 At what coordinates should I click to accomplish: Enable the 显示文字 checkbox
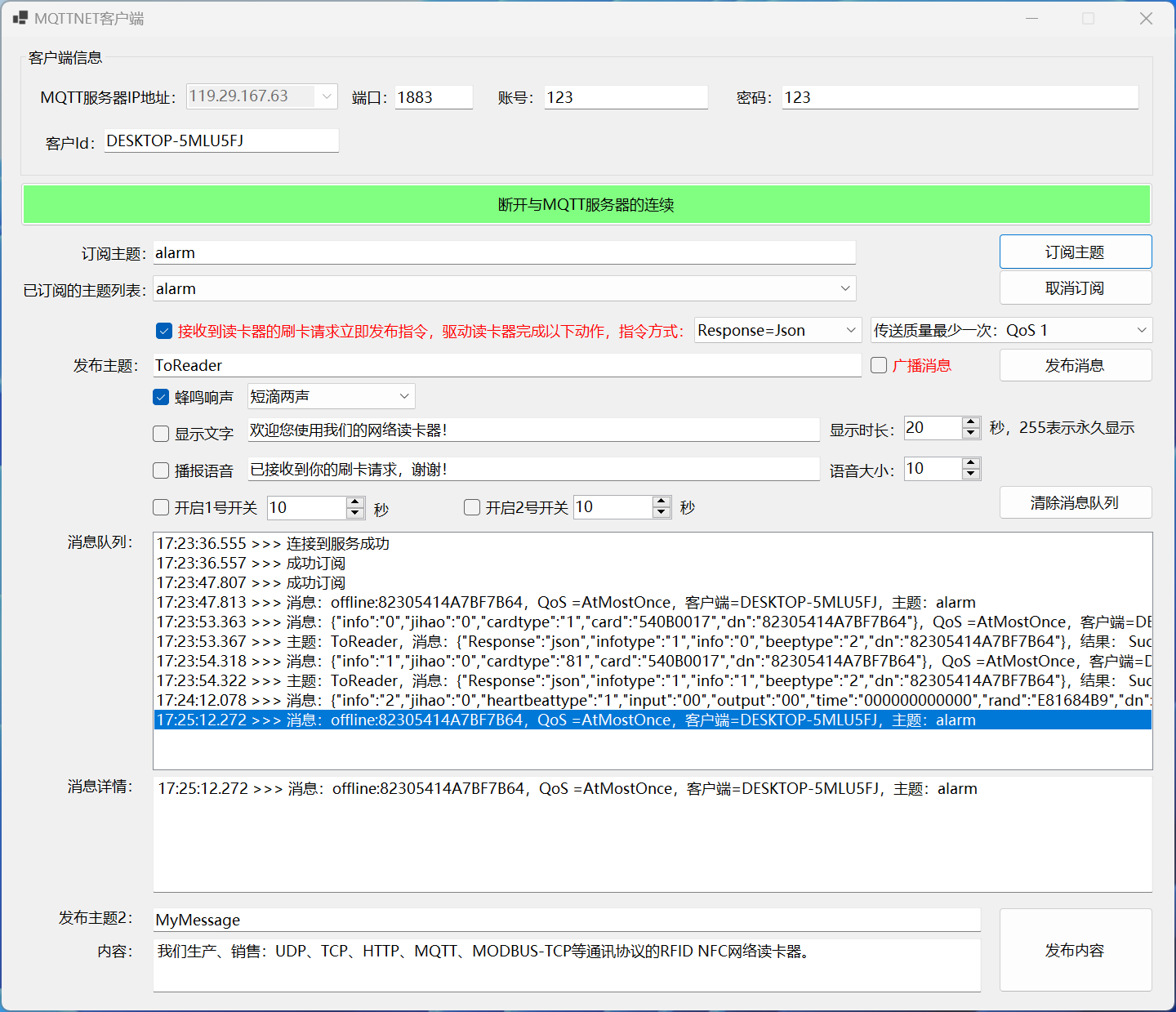(x=161, y=434)
